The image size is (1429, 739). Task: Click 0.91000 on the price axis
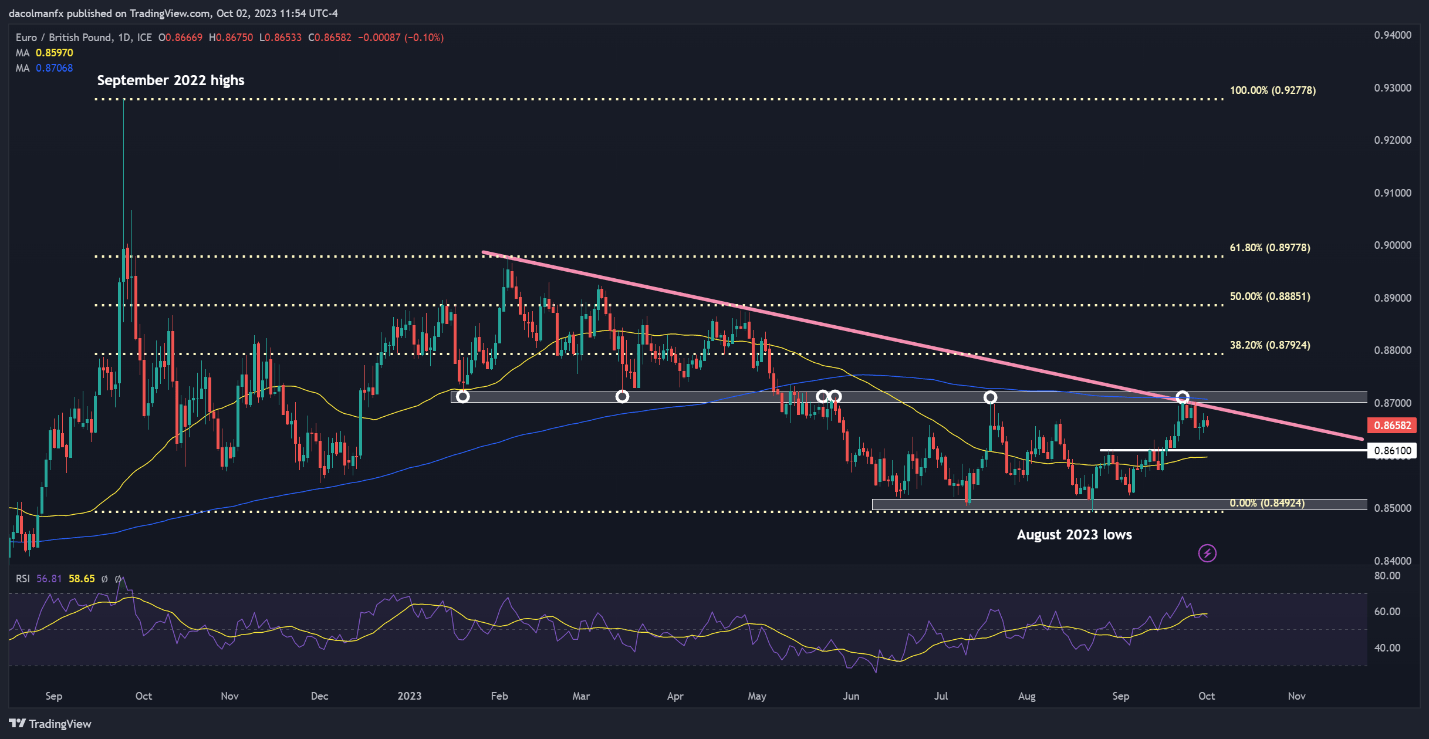click(1391, 193)
